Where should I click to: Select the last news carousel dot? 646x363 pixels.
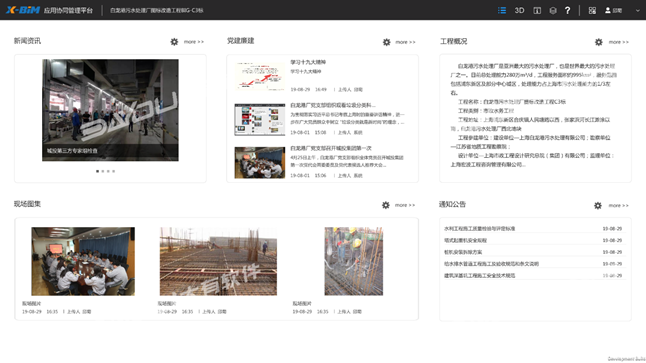click(114, 171)
